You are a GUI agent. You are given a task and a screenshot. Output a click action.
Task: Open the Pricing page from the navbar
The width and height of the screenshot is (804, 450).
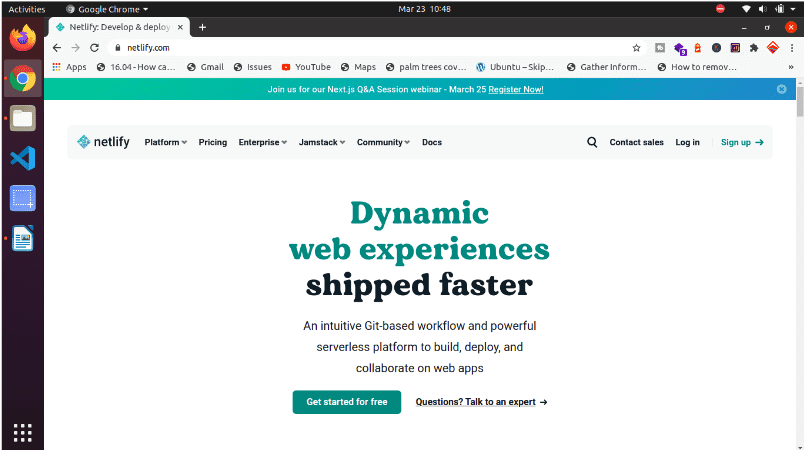pyautogui.click(x=212, y=142)
